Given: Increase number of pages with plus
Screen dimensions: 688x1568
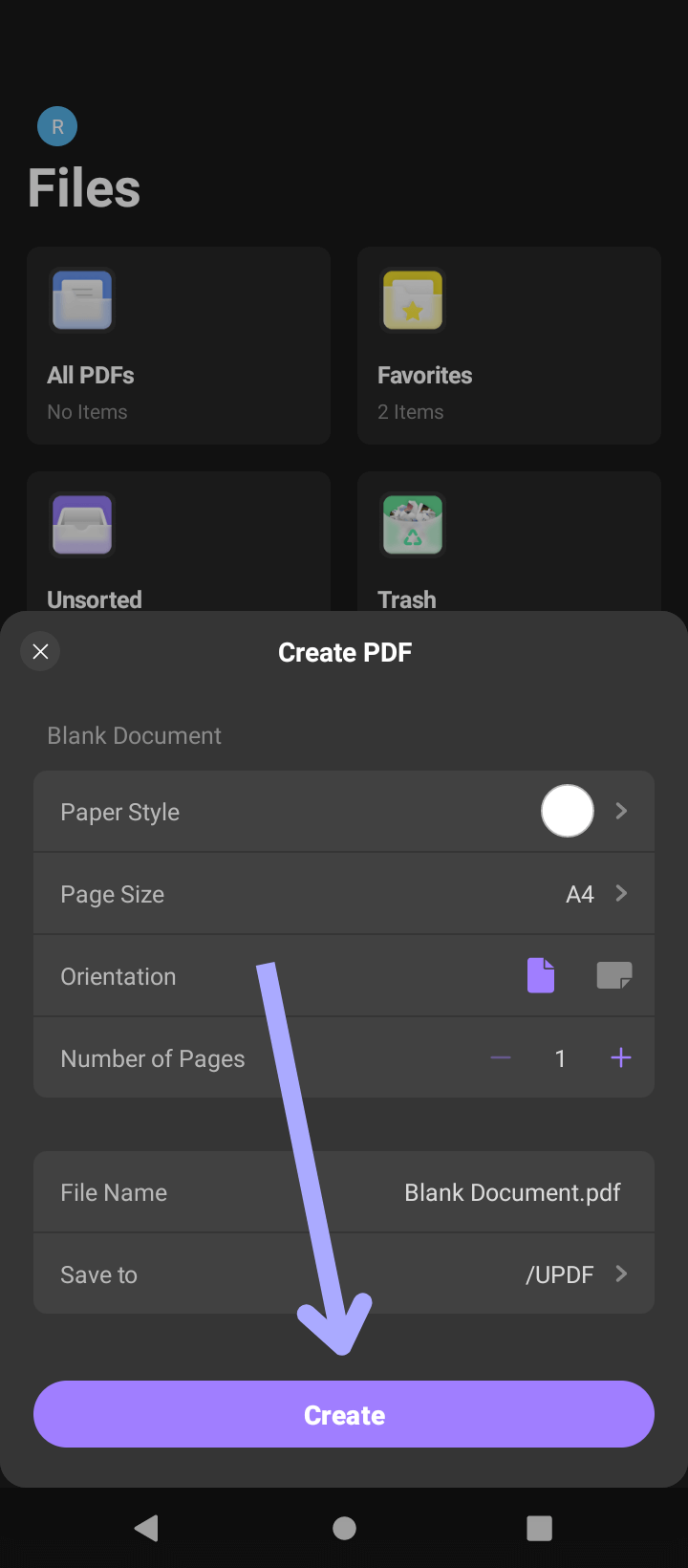Looking at the screenshot, I should coord(621,1057).
